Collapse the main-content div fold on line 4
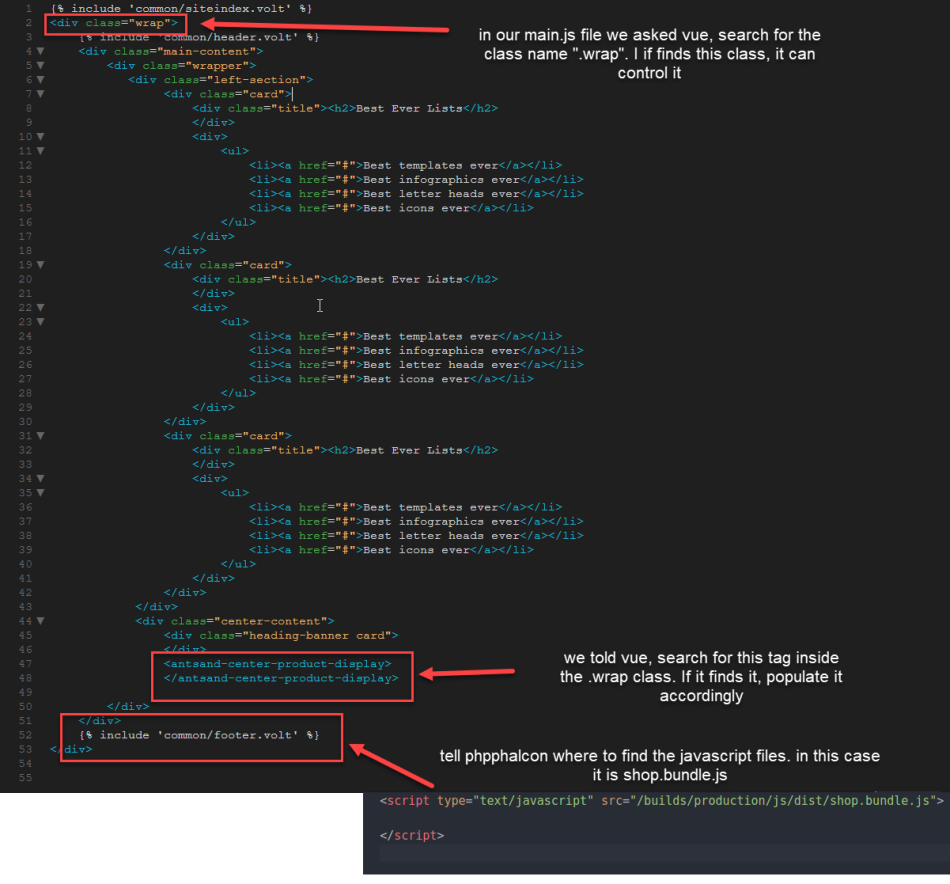Viewport: 950px width, 884px height. [41, 51]
